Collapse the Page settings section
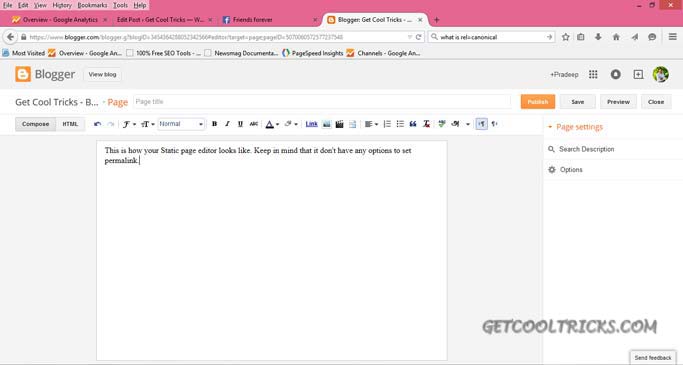 [x=575, y=127]
